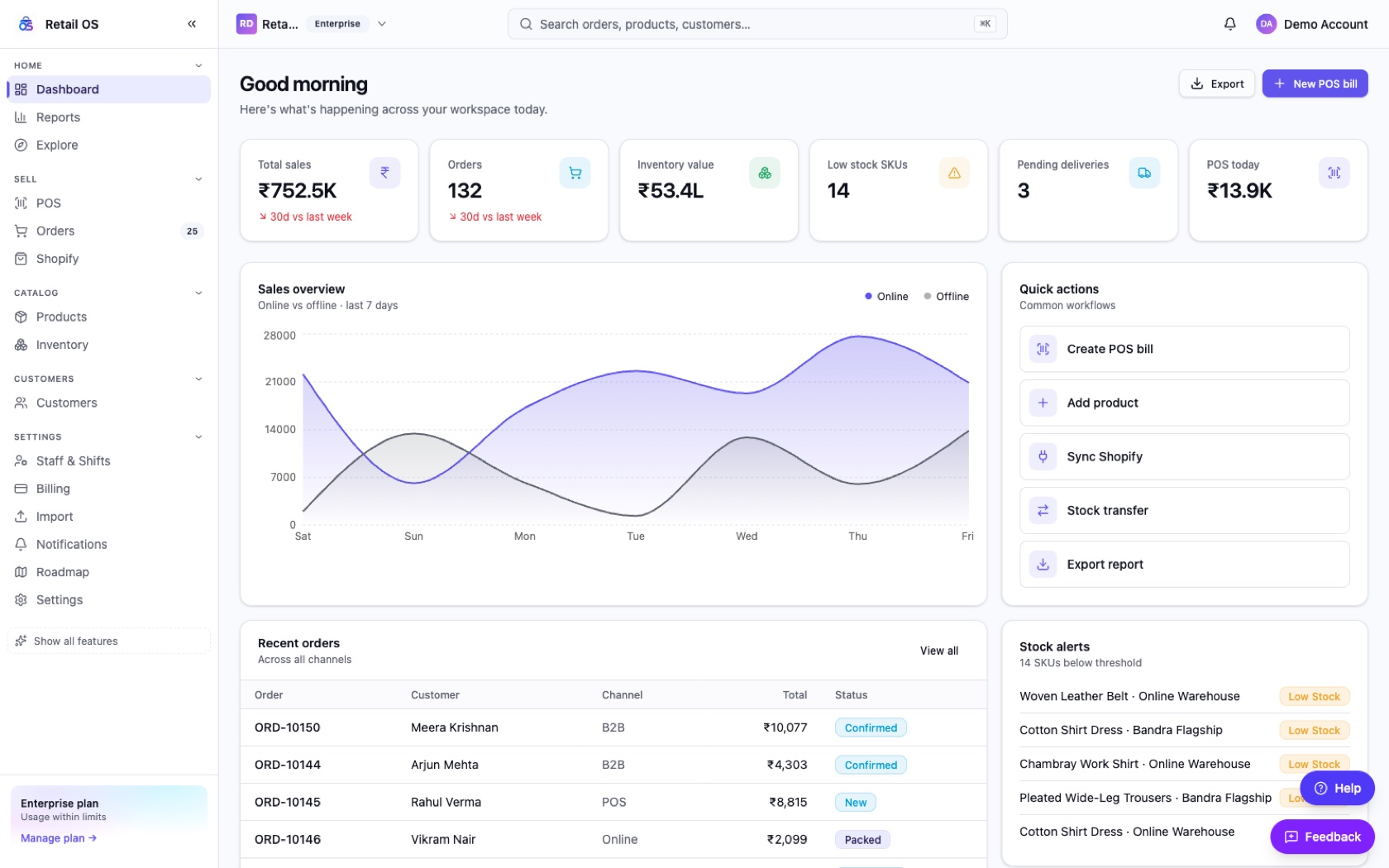1389x868 pixels.
Task: Select Dashboard in the sidebar
Action: pos(108,89)
